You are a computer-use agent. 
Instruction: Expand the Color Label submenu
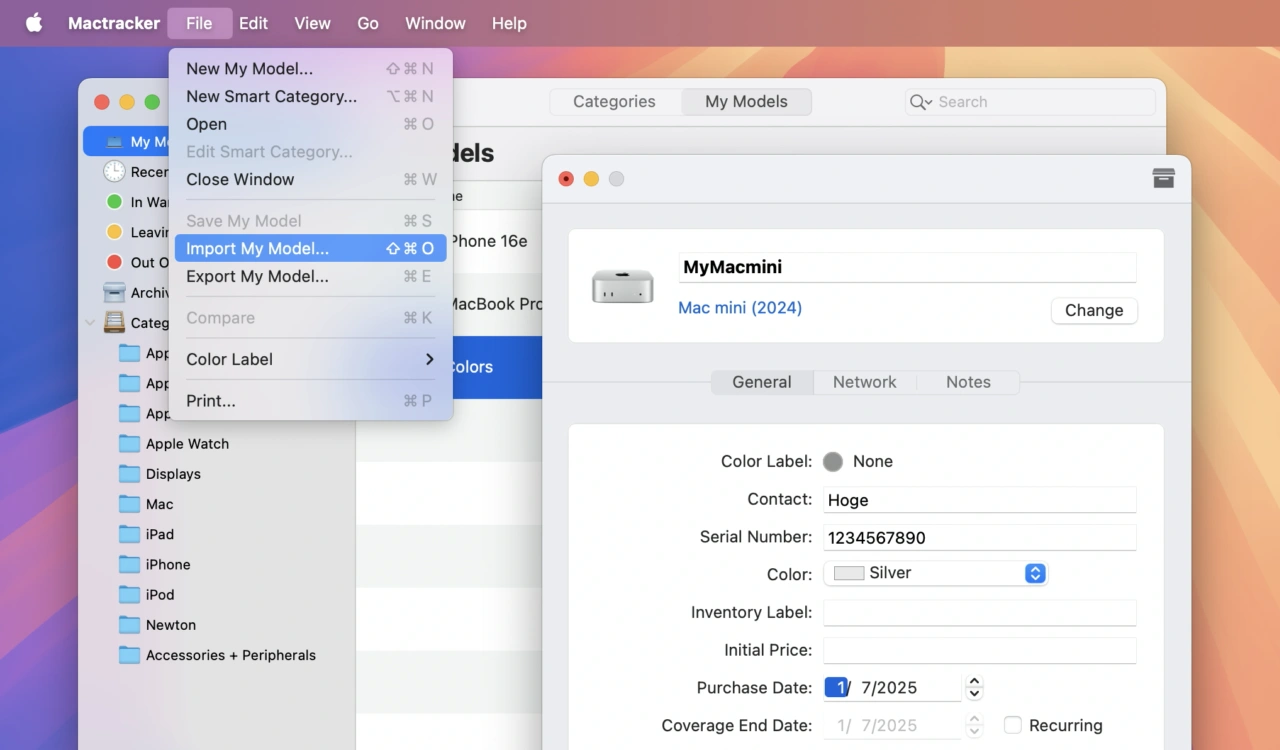pos(310,359)
